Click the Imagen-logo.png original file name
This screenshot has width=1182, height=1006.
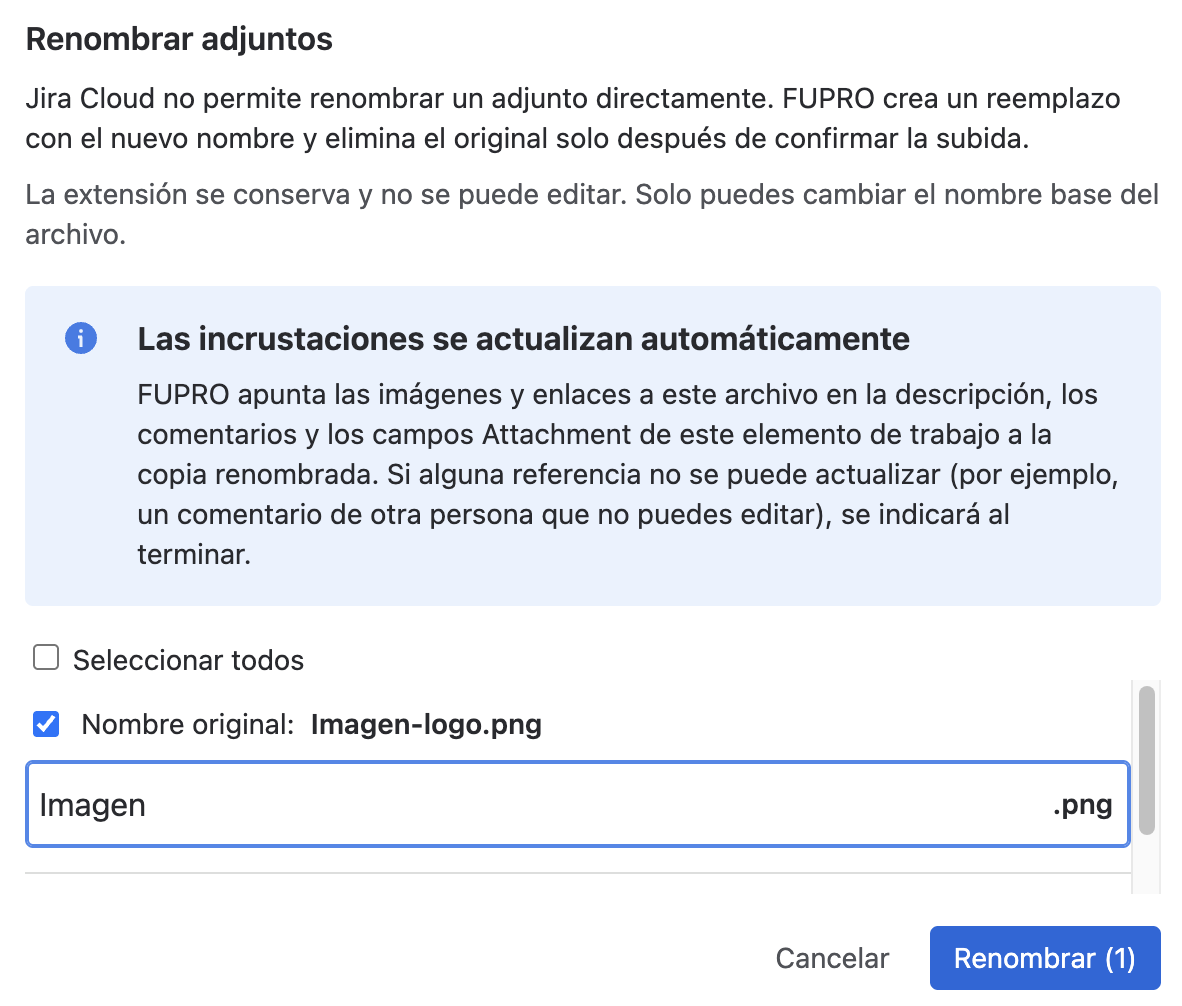coord(426,724)
